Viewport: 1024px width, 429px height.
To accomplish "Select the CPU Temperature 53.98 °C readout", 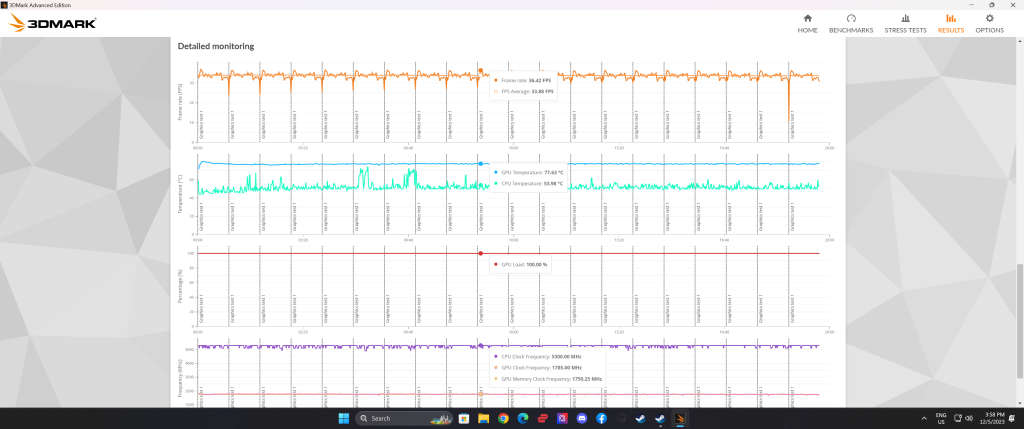I will pyautogui.click(x=532, y=183).
